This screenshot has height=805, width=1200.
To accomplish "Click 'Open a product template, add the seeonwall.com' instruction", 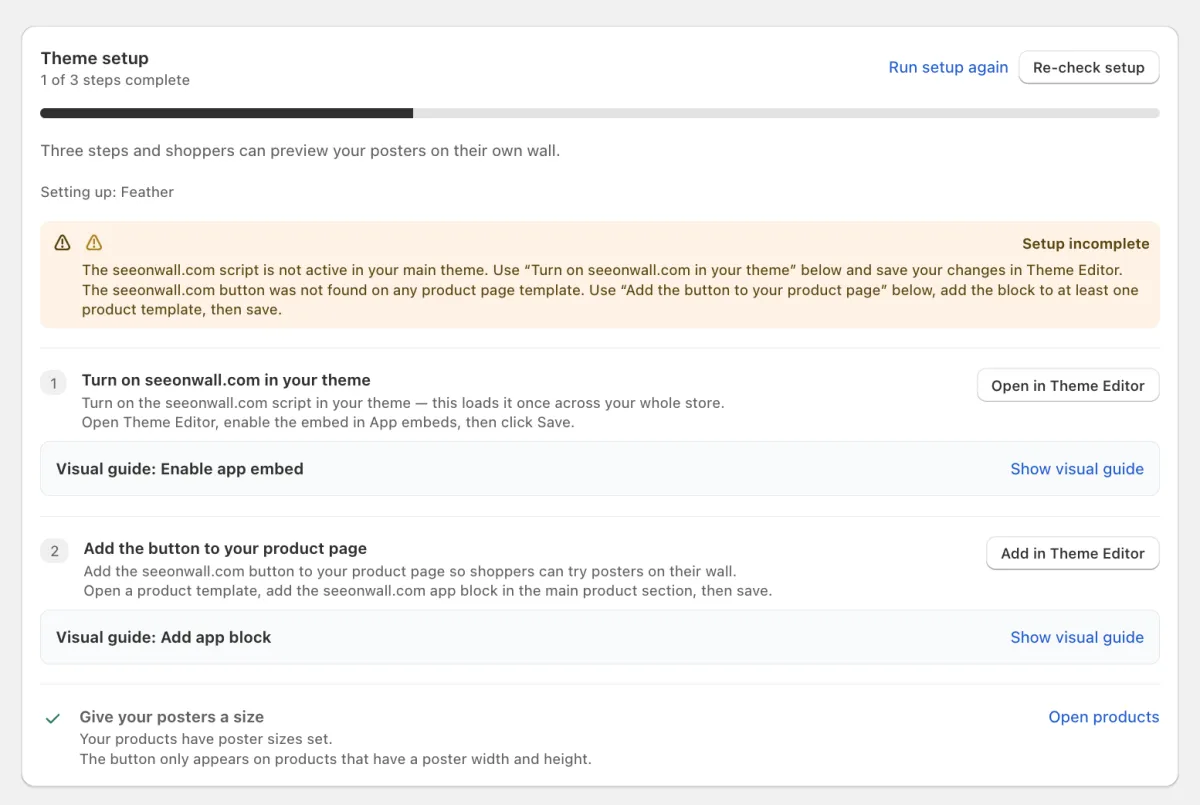I will point(428,590).
